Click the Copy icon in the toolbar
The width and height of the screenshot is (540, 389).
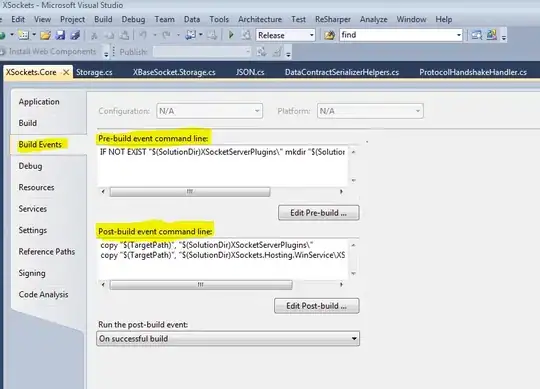point(109,35)
